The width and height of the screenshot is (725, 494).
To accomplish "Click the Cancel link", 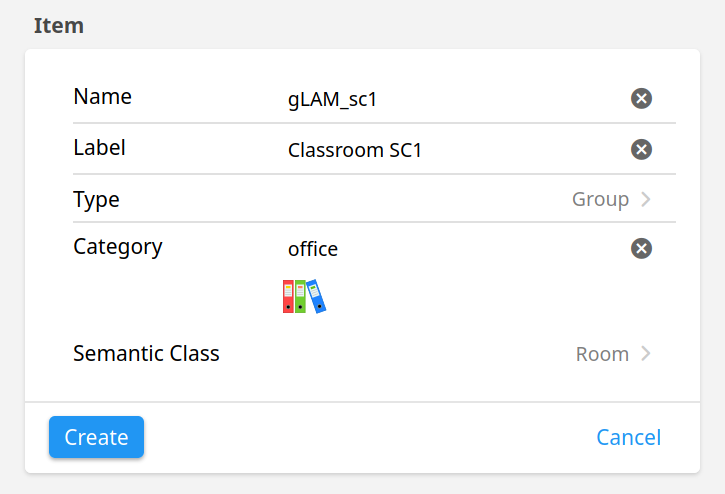I will point(628,437).
